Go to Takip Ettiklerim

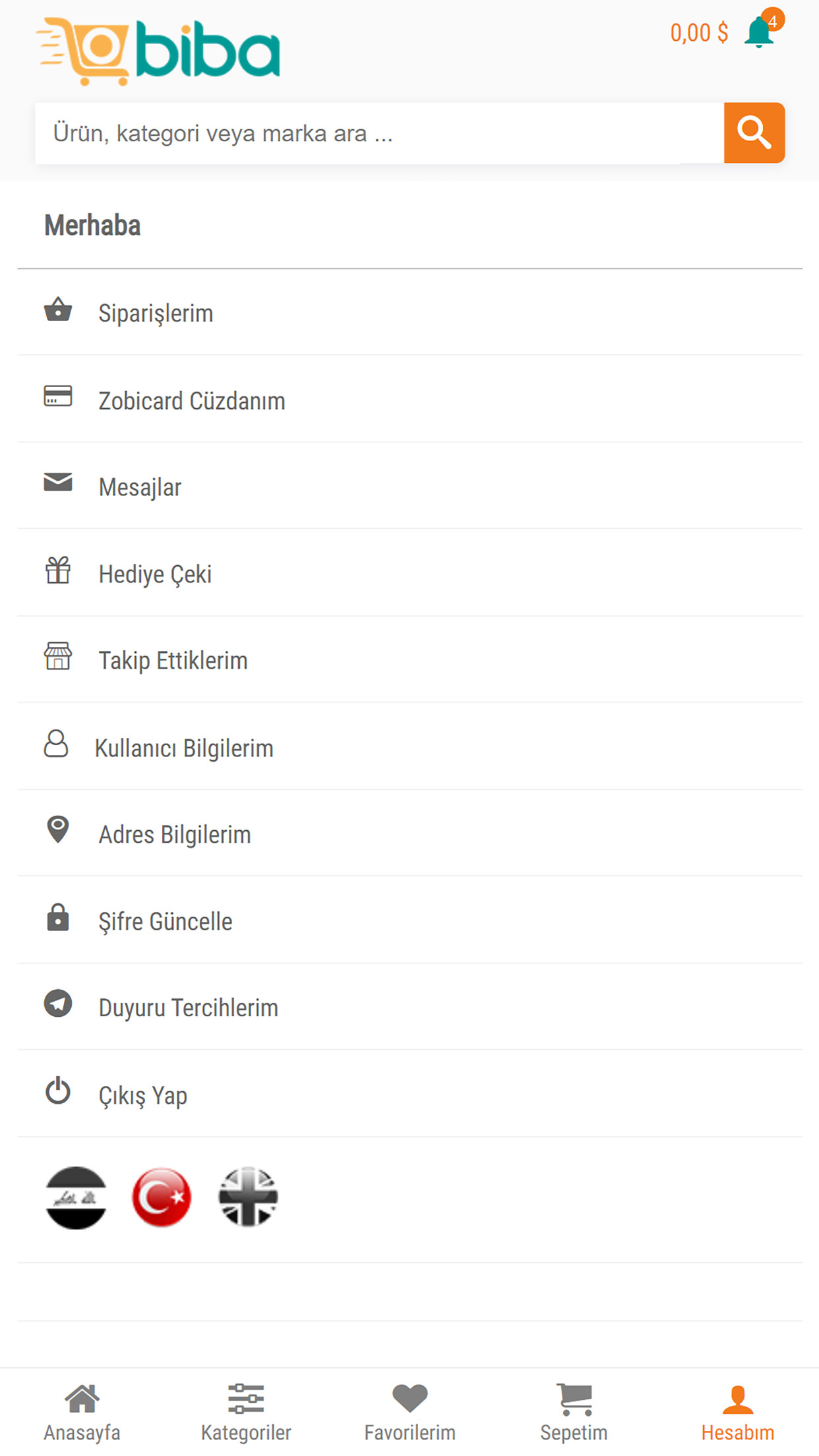coord(173,661)
